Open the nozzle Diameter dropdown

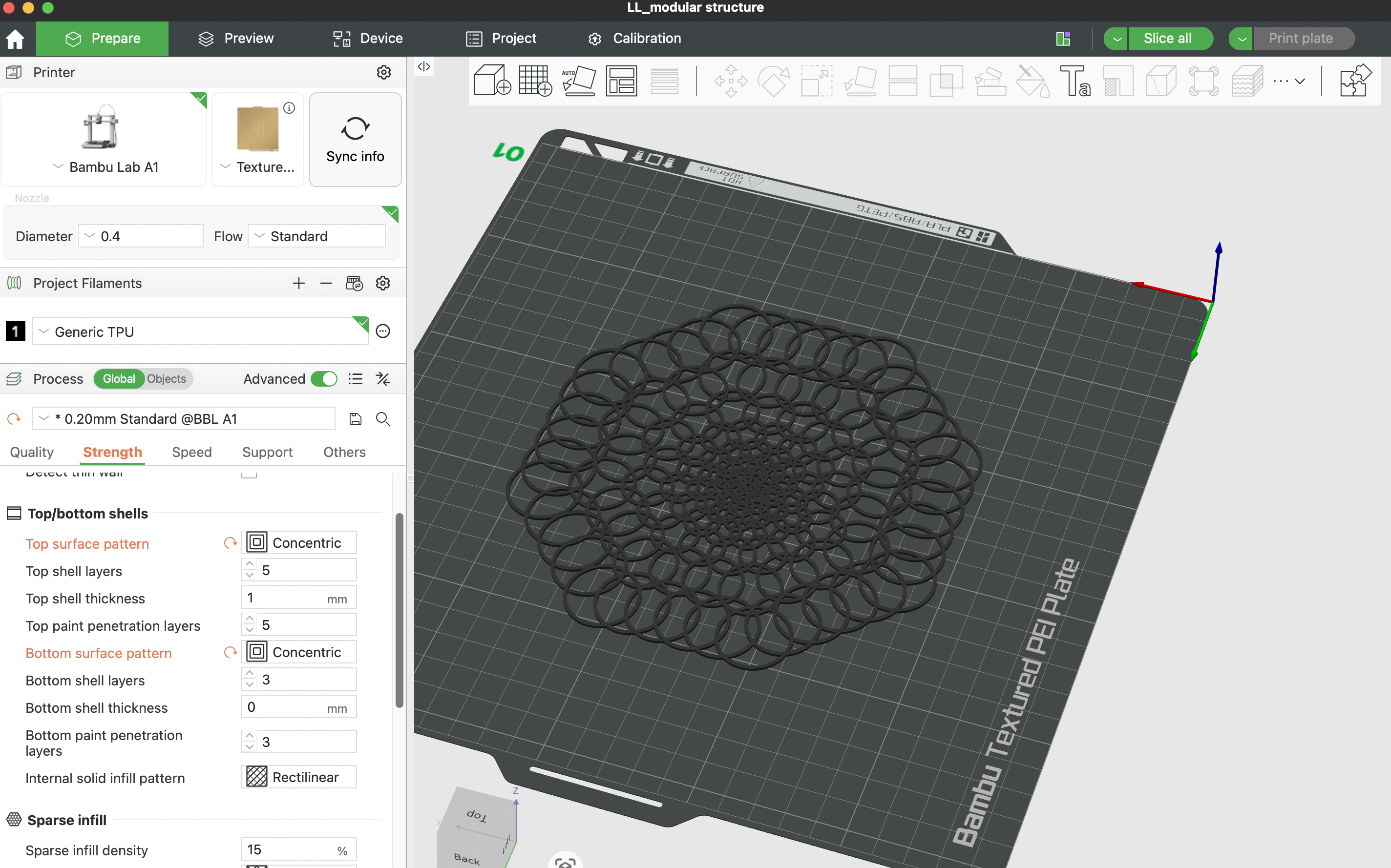click(141, 236)
